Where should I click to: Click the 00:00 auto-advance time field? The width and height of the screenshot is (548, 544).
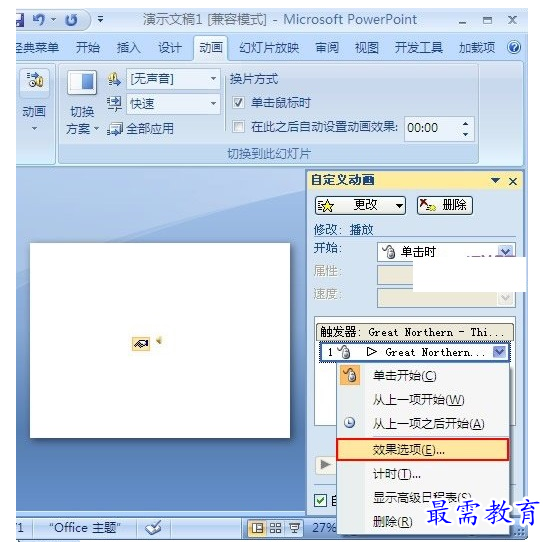click(432, 128)
